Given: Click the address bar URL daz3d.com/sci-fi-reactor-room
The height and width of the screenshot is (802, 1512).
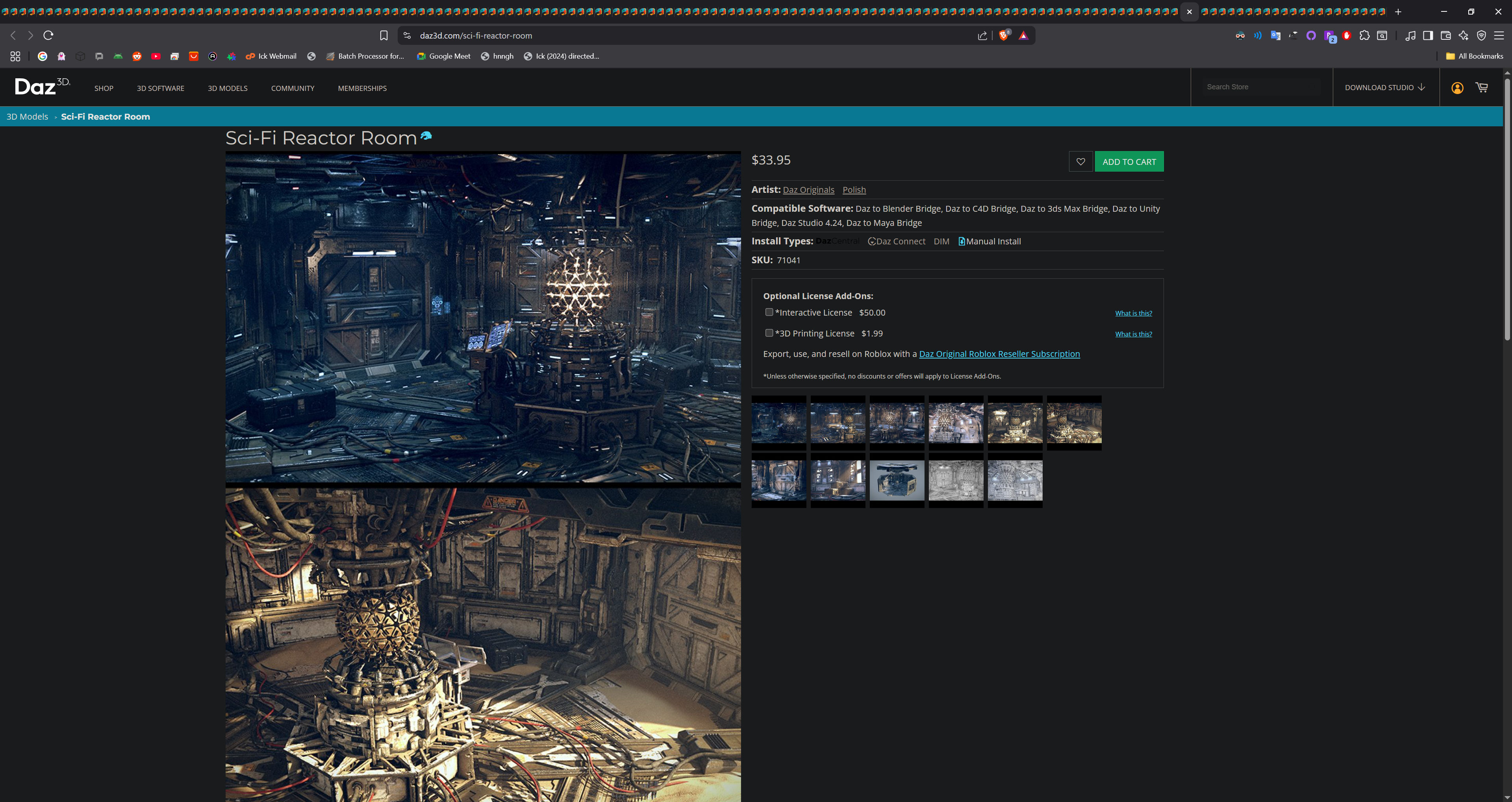Looking at the screenshot, I should [476, 35].
